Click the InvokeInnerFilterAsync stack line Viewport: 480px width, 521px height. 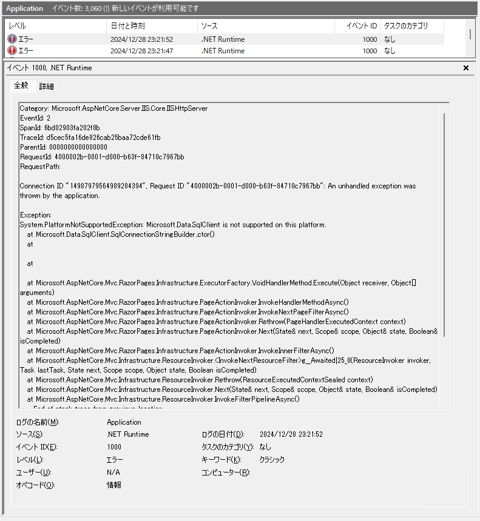180,351
